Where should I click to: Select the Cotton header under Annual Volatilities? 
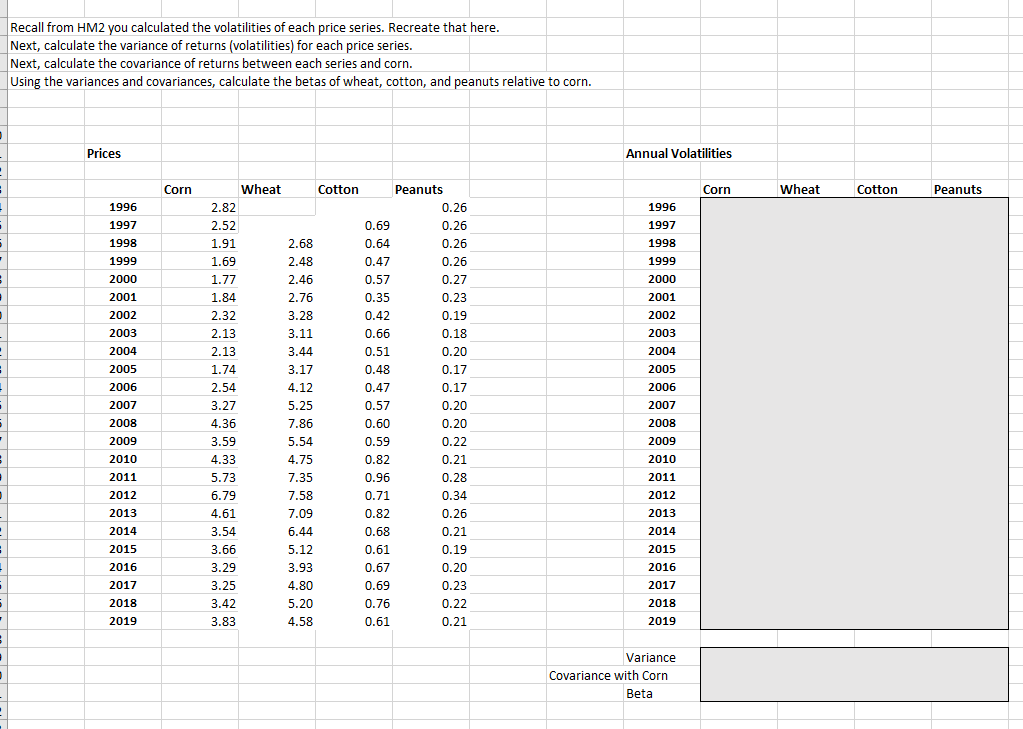pyautogui.click(x=874, y=189)
